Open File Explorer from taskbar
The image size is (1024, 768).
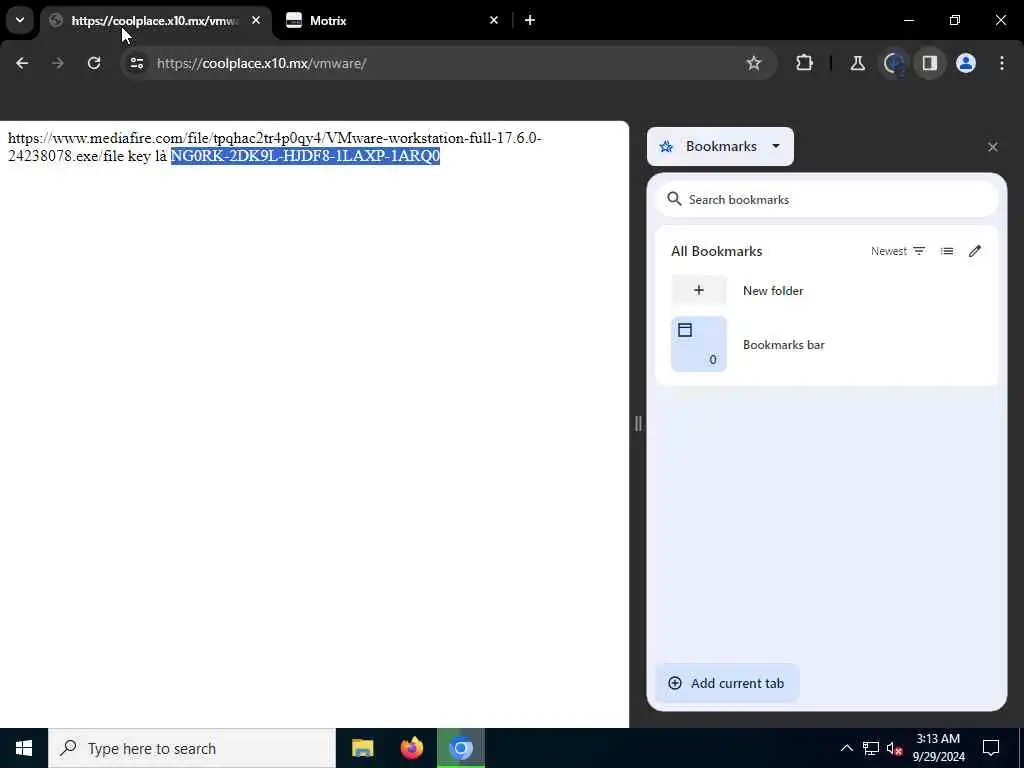[x=362, y=748]
